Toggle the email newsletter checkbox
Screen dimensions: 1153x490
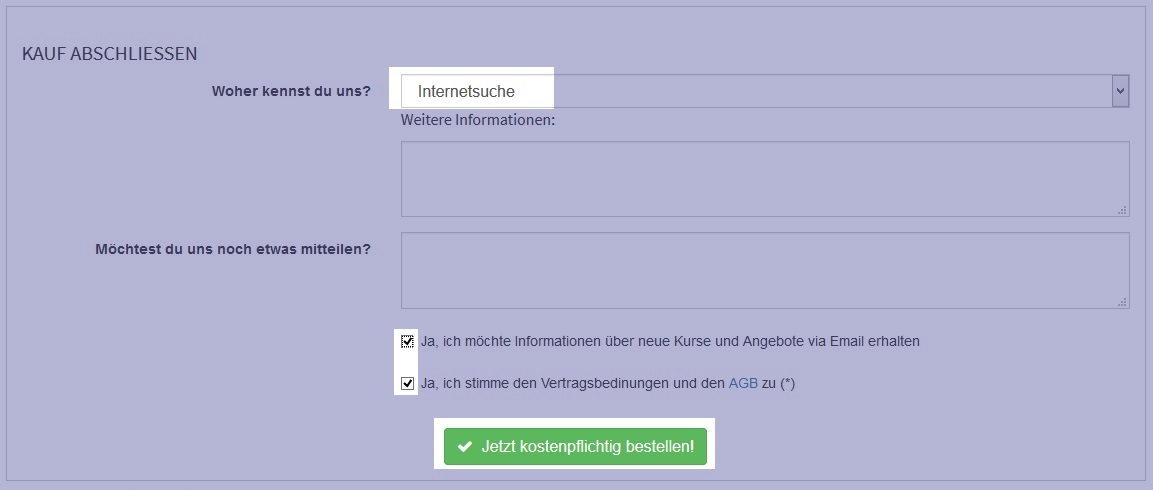[407, 341]
